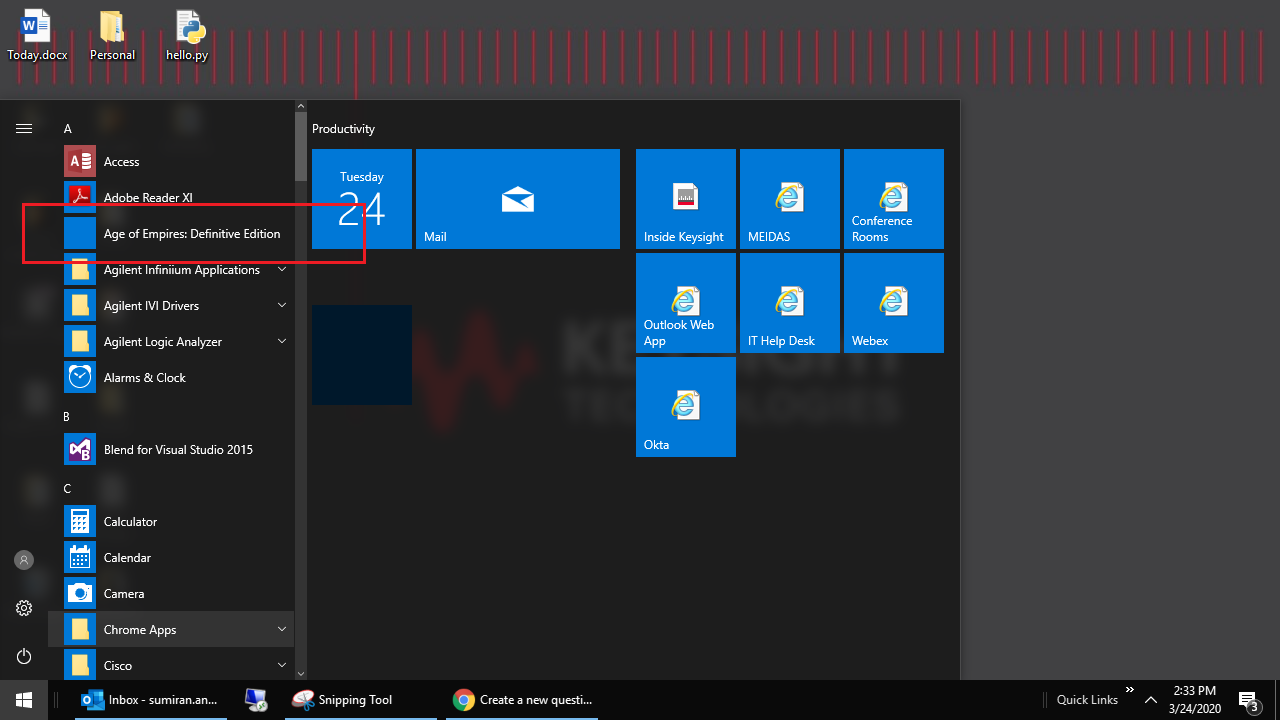This screenshot has height=720, width=1280.
Task: Open Today.docx desktop icon
Action: [37, 36]
